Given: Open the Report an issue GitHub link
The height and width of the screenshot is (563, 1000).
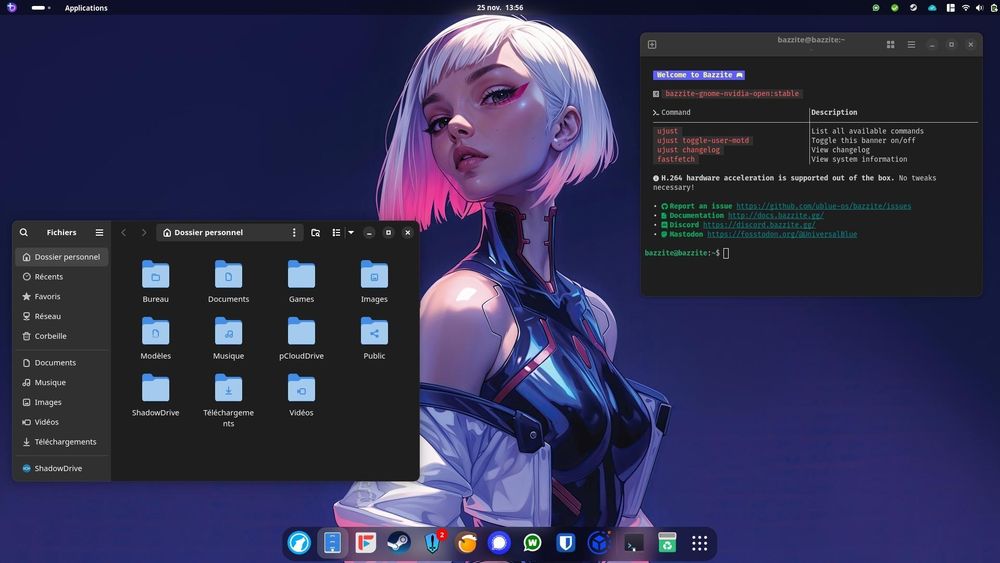Looking at the screenshot, I should click(x=823, y=206).
